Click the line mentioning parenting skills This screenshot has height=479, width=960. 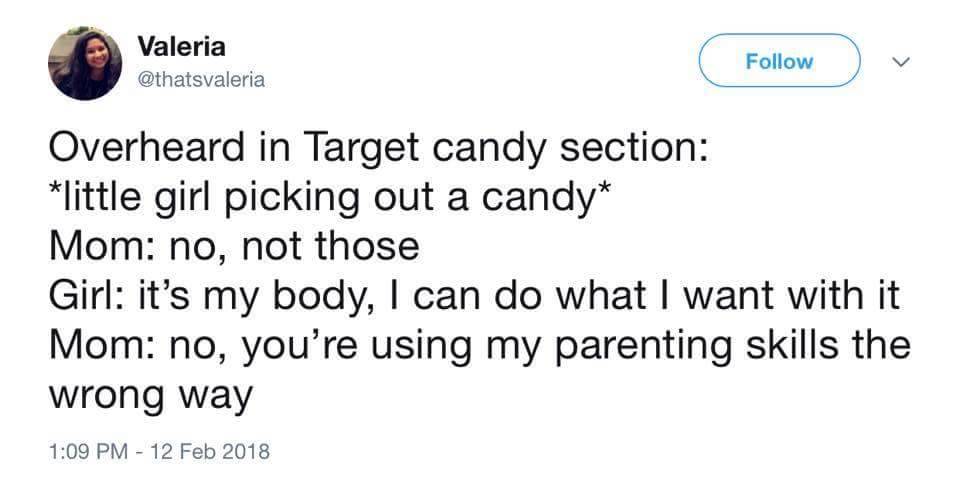[x=480, y=345]
